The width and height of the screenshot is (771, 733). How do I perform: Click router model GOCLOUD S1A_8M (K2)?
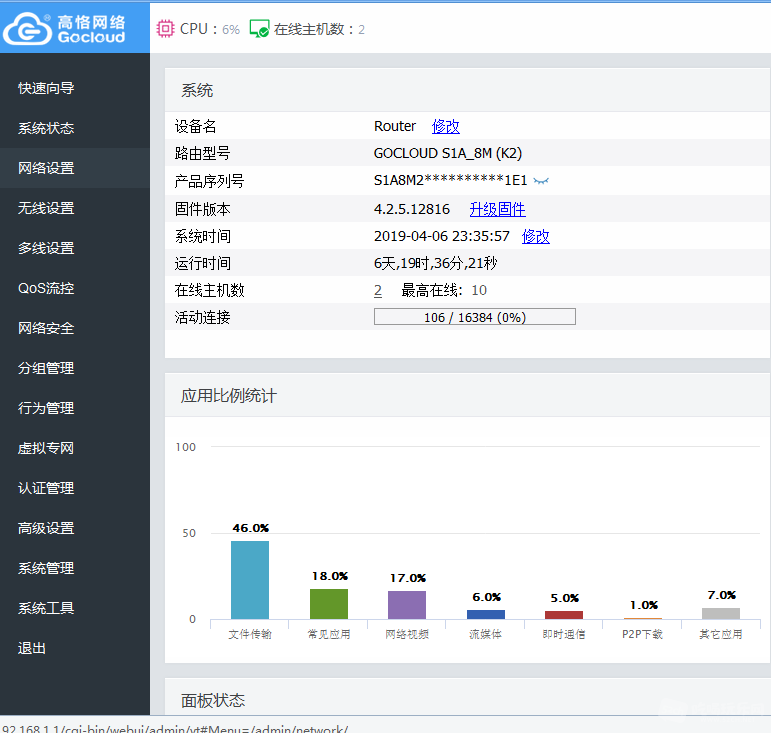[x=447, y=153]
